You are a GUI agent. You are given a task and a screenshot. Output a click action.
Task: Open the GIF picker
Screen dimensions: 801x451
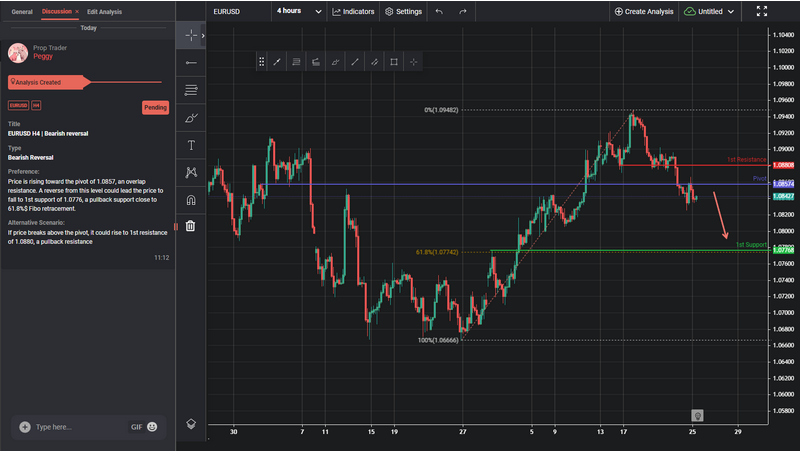pos(136,427)
